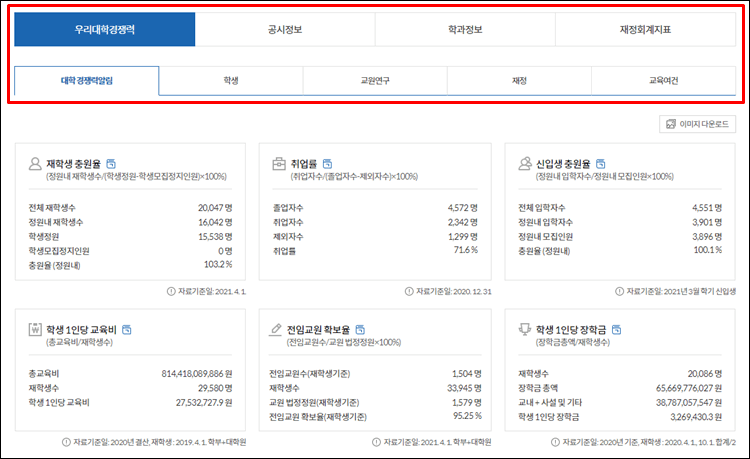The height and width of the screenshot is (459, 750).
Task: Click the 신입생 충원율 card title
Action: [563, 164]
